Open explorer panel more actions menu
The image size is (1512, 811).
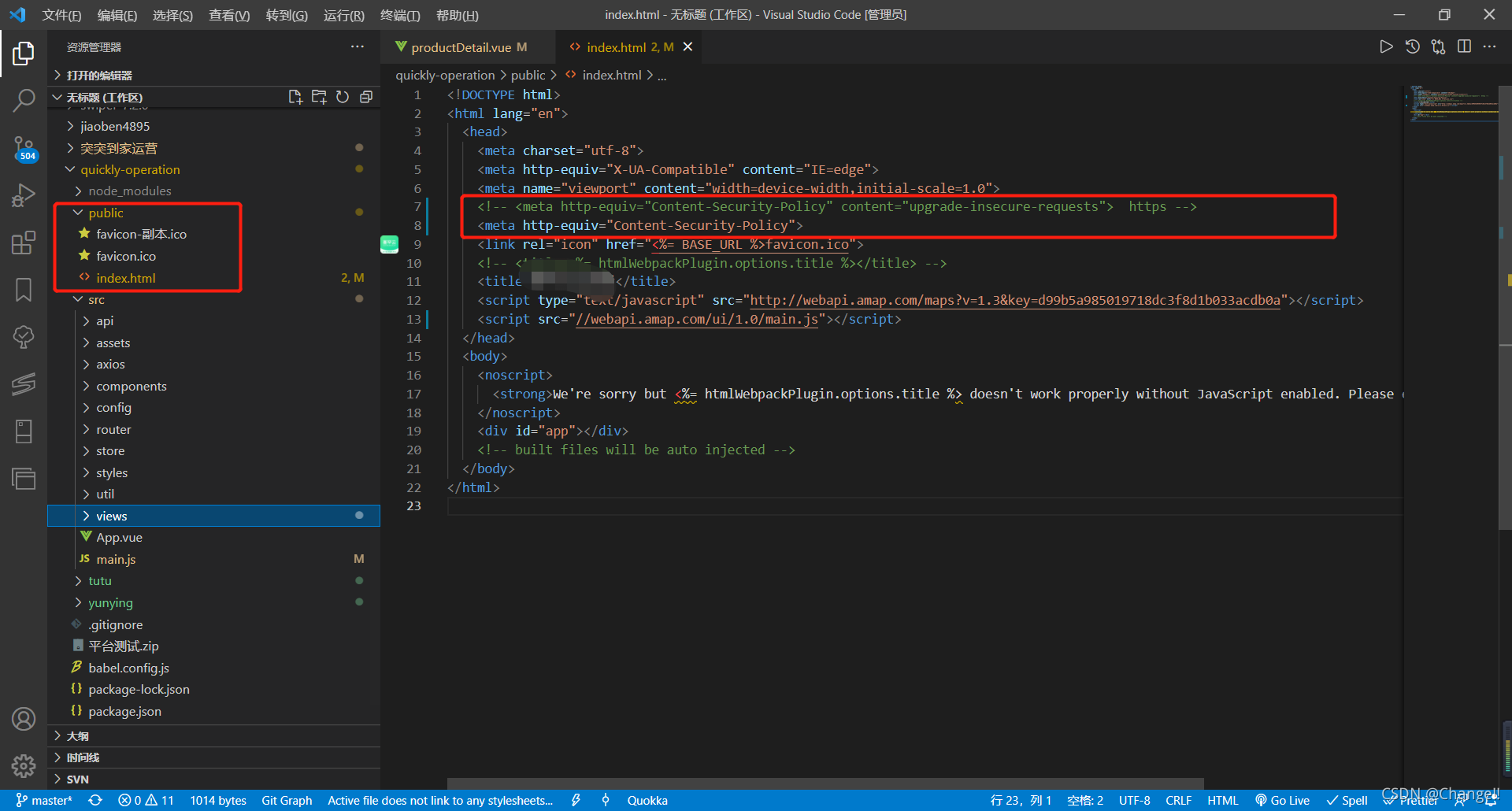(x=358, y=47)
